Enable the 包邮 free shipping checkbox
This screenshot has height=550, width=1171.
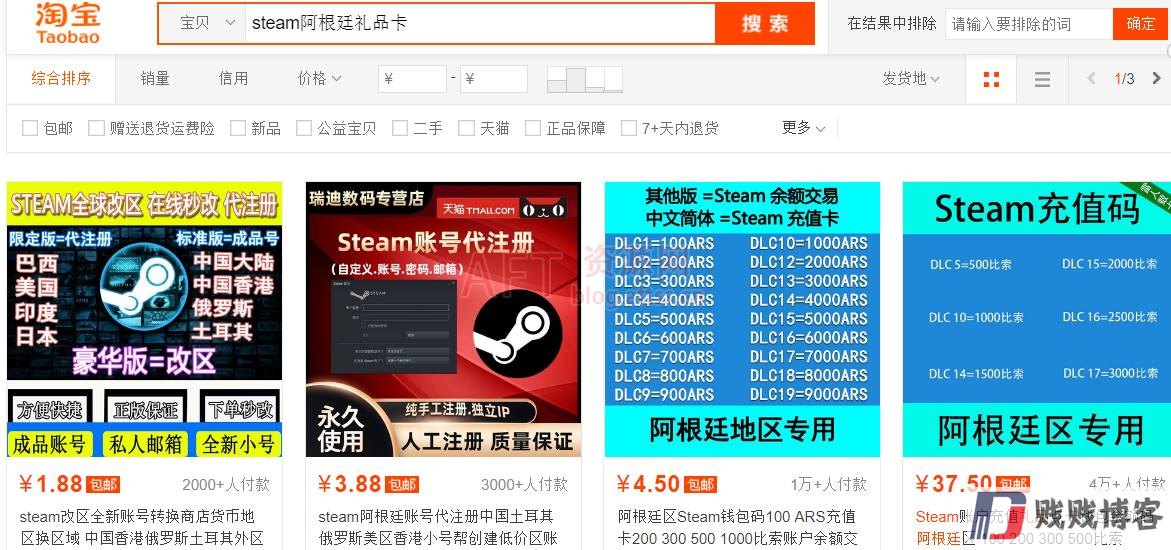30,129
